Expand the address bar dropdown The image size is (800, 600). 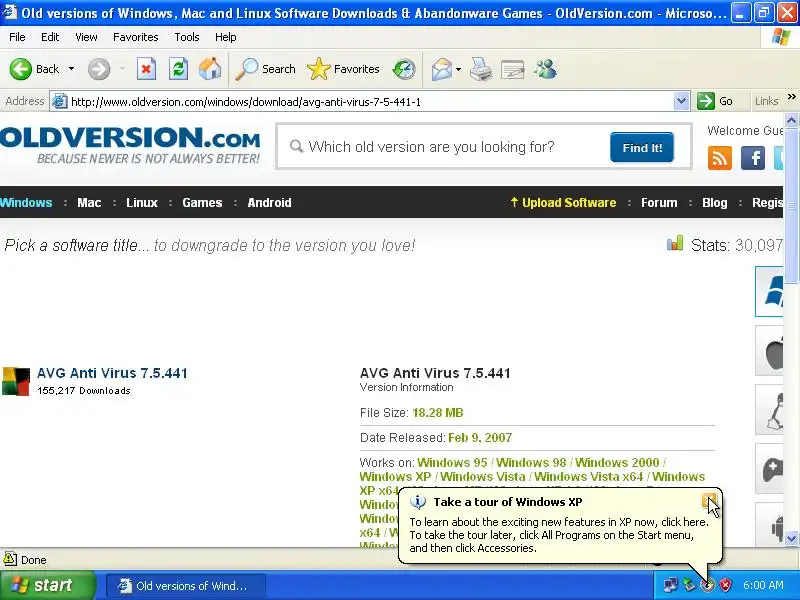click(x=681, y=102)
